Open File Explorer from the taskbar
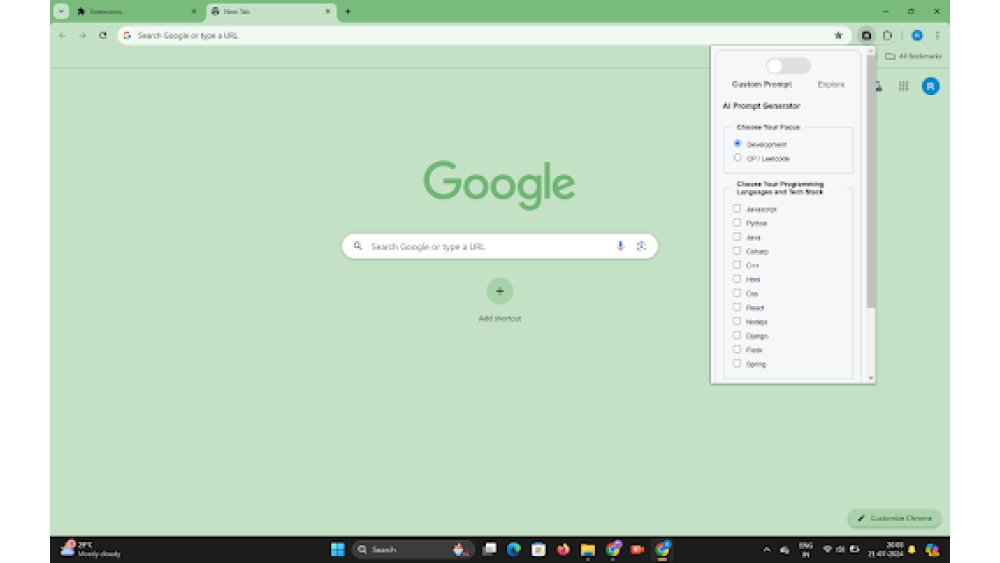1000x563 pixels. coord(587,549)
